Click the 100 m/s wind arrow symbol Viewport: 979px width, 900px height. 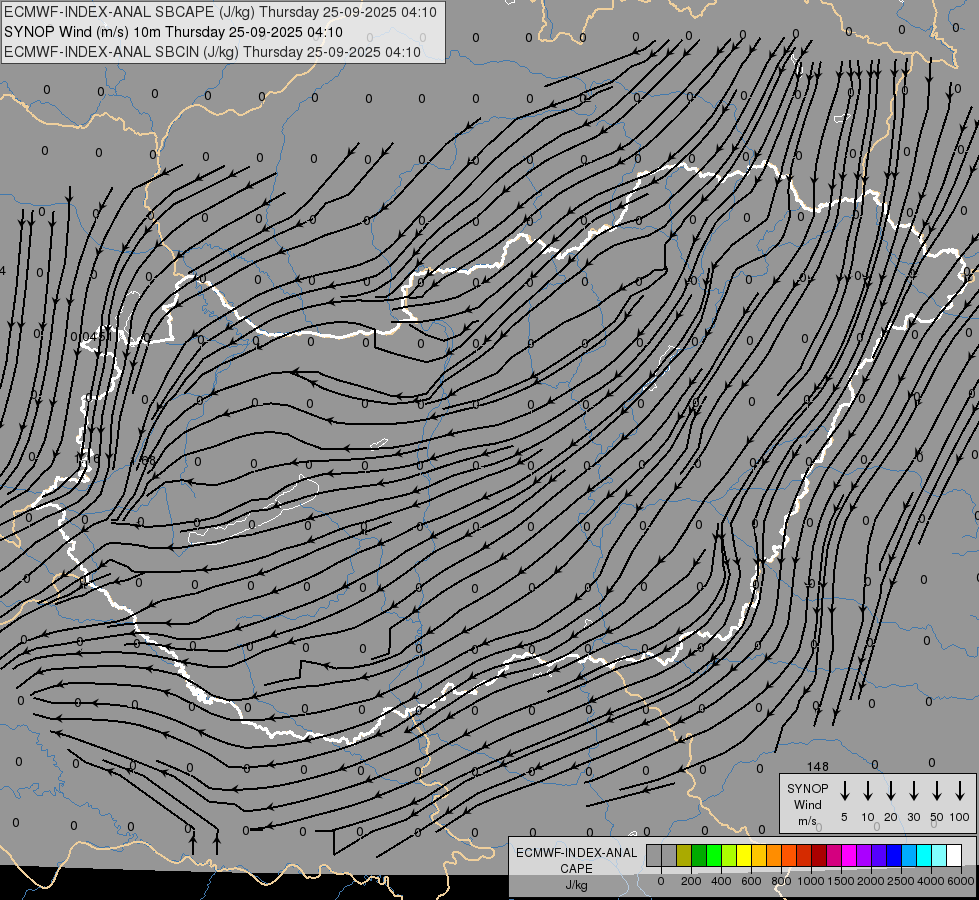(x=960, y=791)
